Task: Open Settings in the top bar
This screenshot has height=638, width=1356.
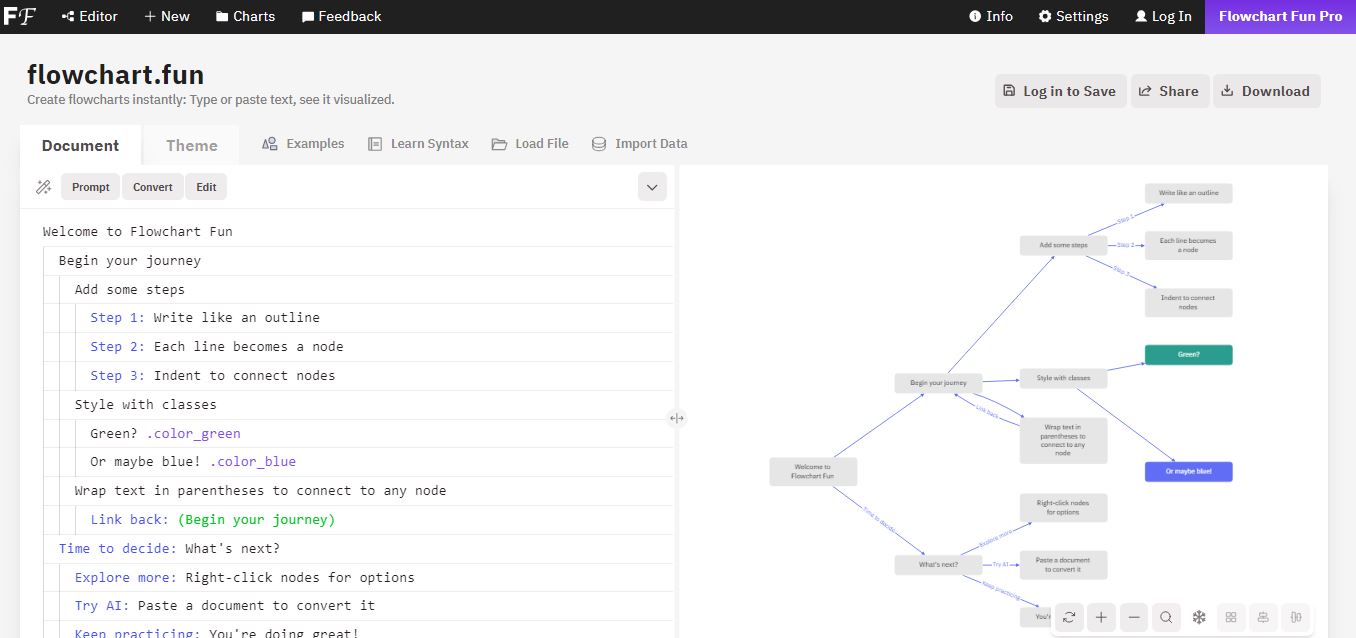Action: click(x=1073, y=16)
